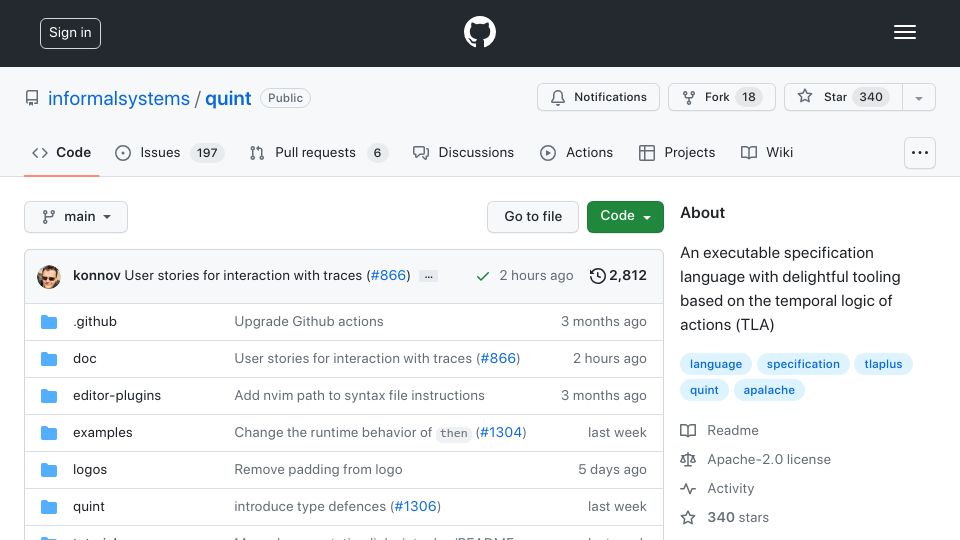Open the latest commit message link
The height and width of the screenshot is (540, 960).
tap(243, 276)
